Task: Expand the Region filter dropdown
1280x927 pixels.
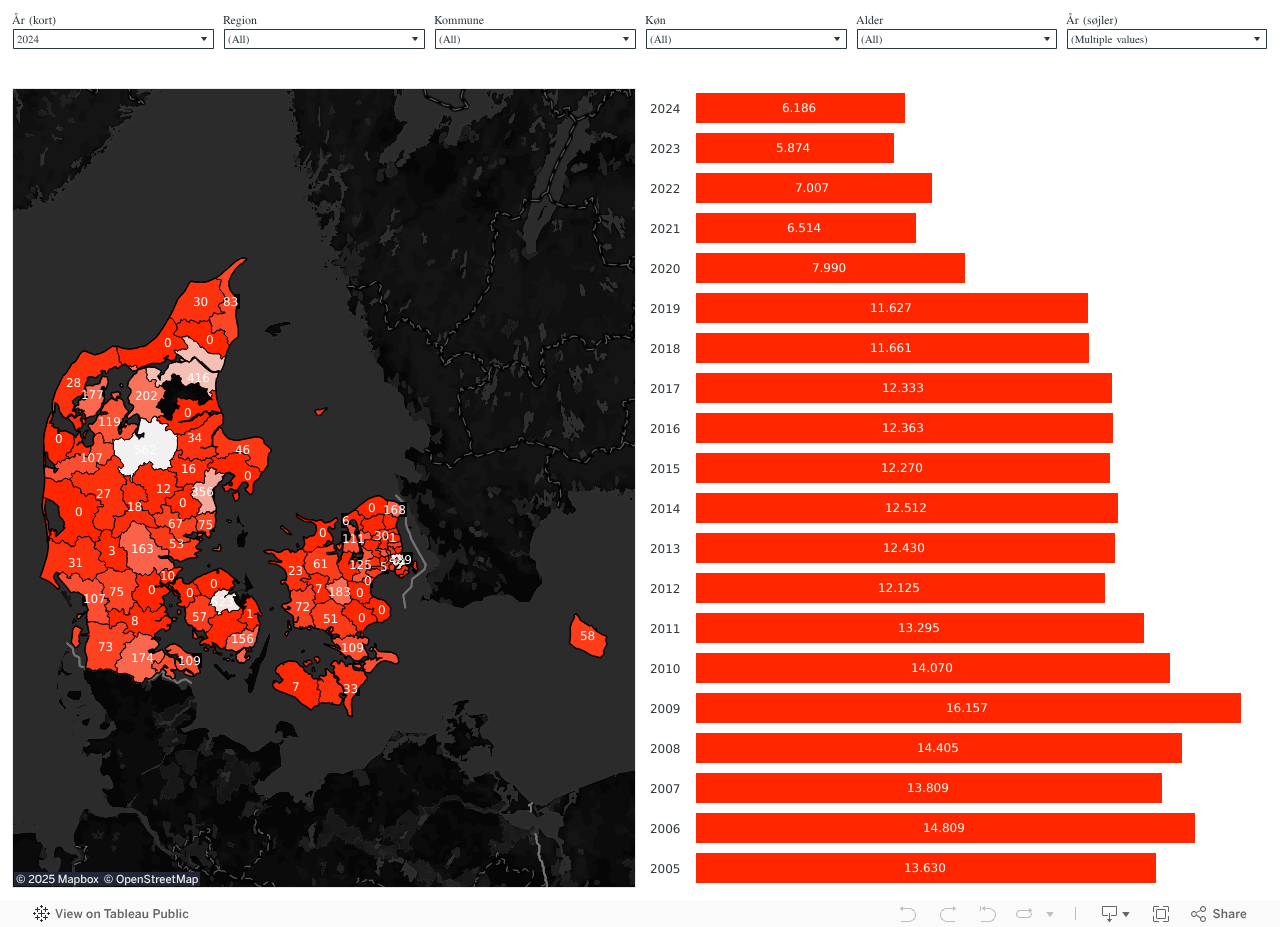Action: 324,39
